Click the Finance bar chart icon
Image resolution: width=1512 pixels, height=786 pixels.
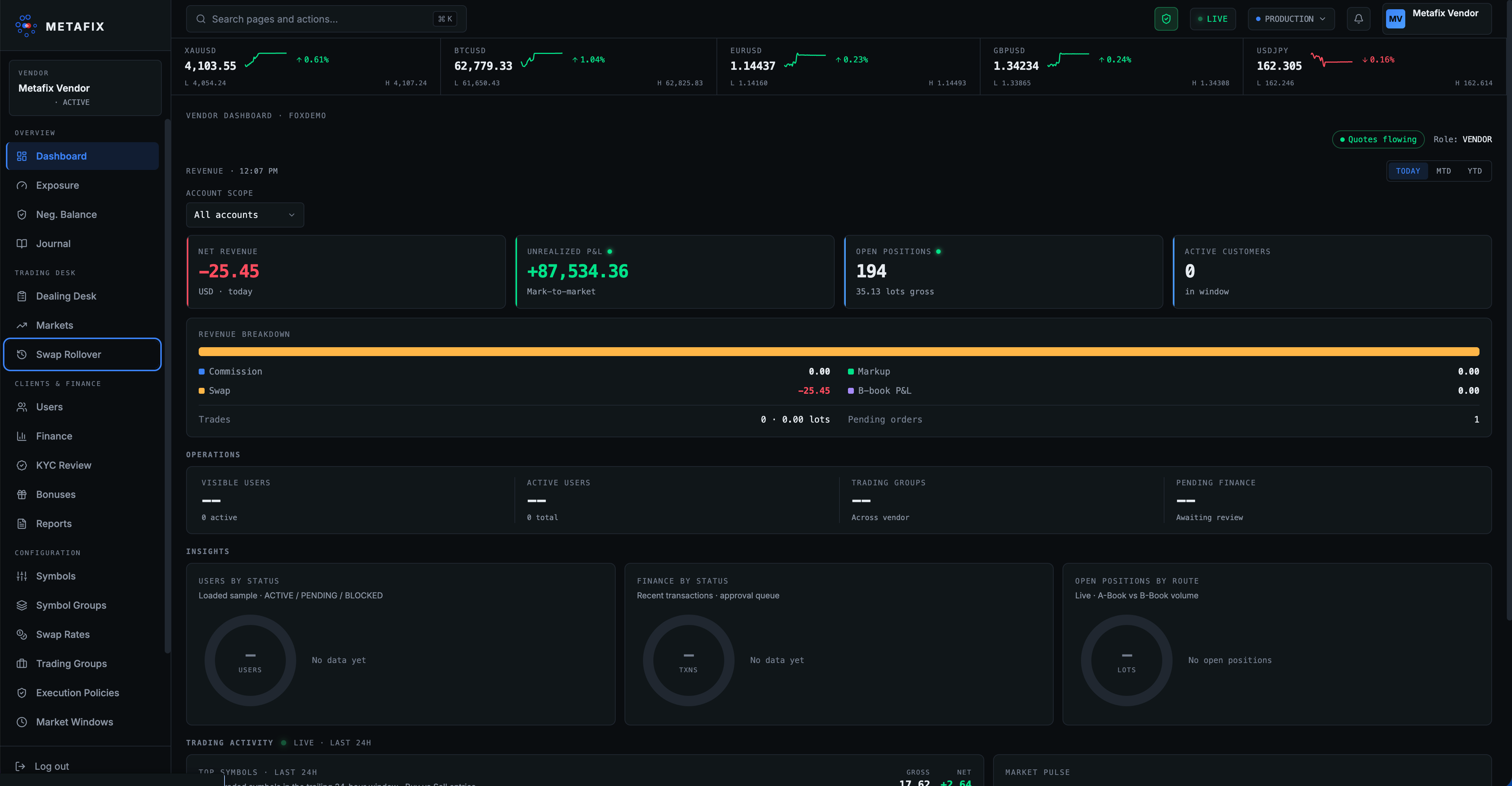click(x=22, y=436)
